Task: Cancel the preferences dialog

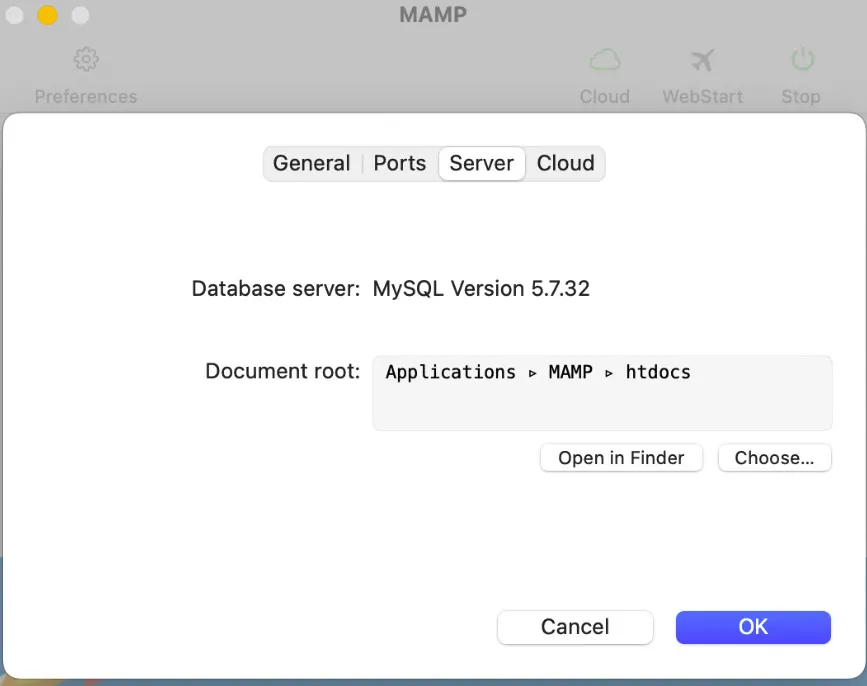Action: click(x=575, y=627)
